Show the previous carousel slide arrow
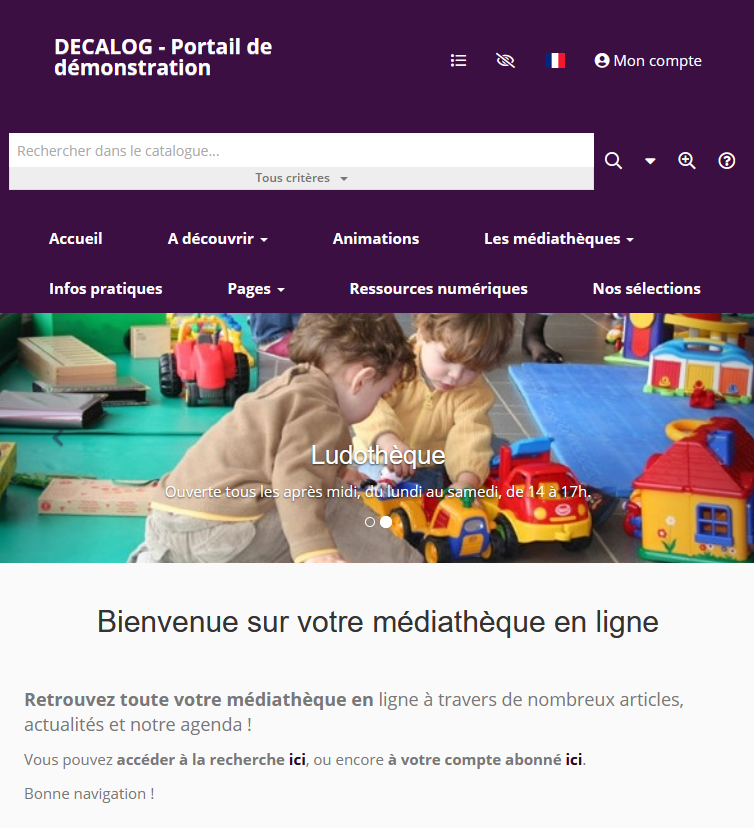This screenshot has width=754, height=828. 57,438
